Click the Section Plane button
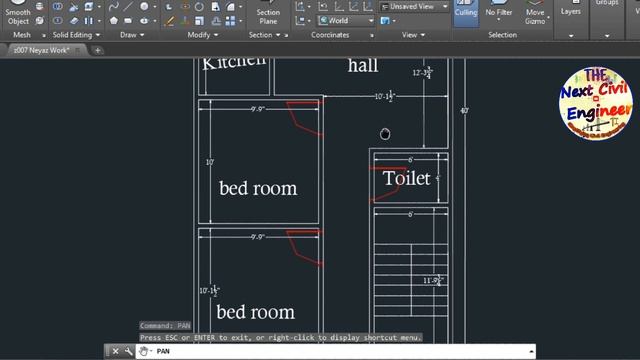Image resolution: width=640 pixels, height=360 pixels. 268,13
